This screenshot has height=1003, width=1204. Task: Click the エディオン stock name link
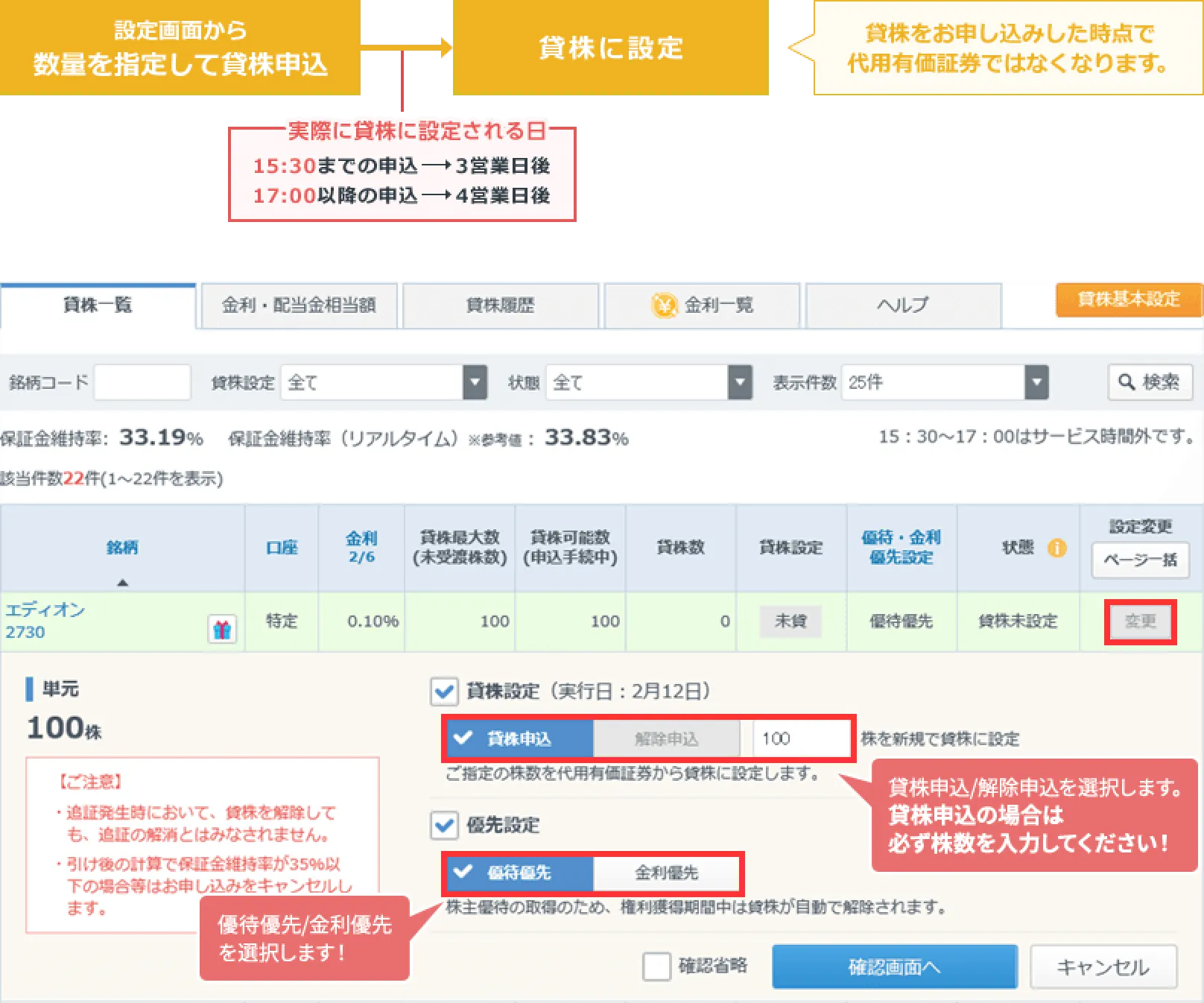(45, 610)
